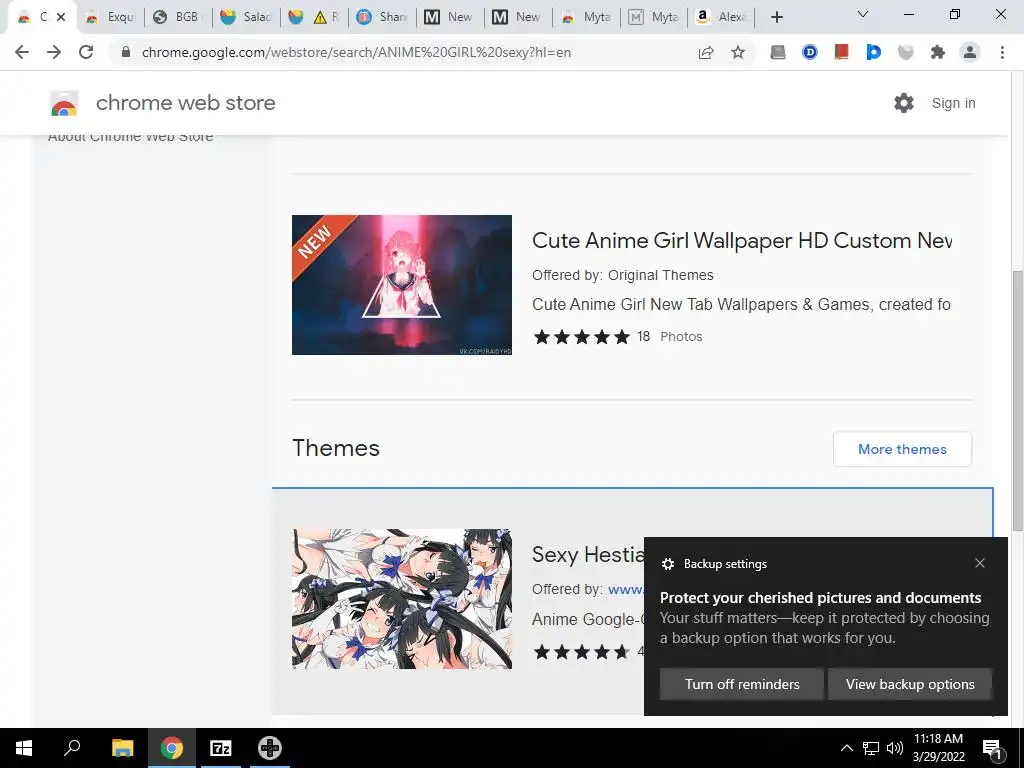Click the Chrome taskbar icon
This screenshot has height=768, width=1024.
click(171, 748)
